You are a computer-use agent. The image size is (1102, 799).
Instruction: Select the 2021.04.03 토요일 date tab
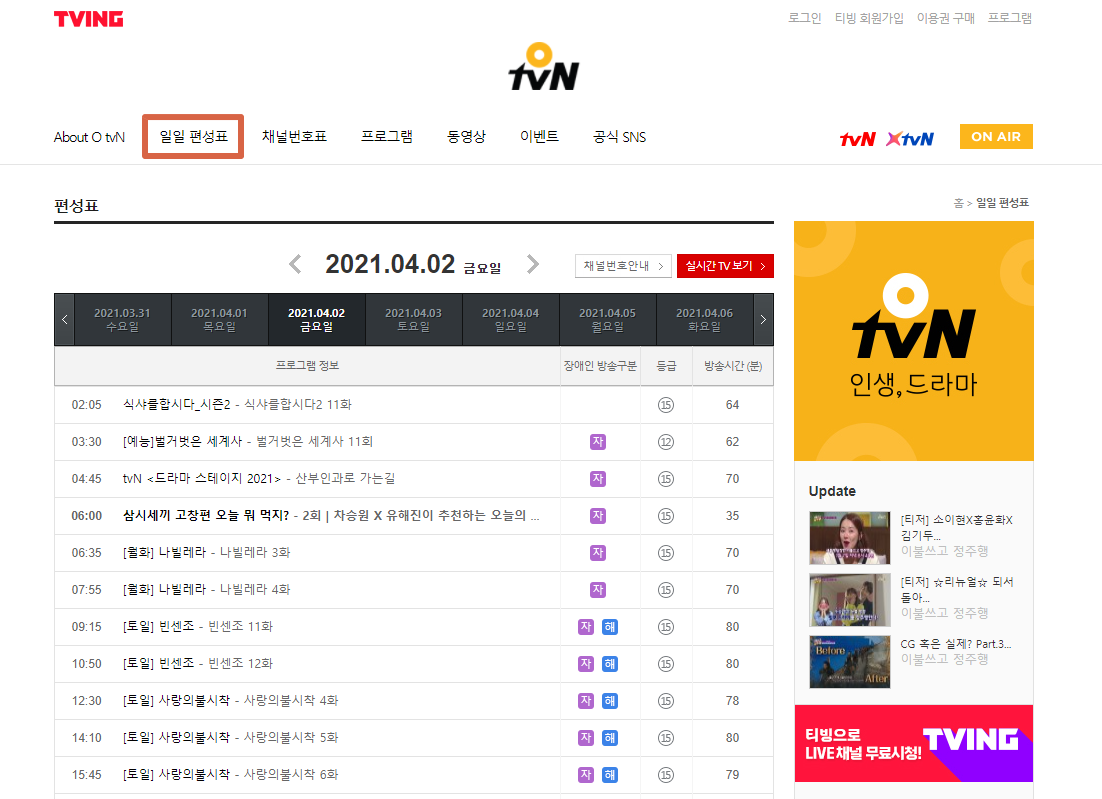point(413,320)
